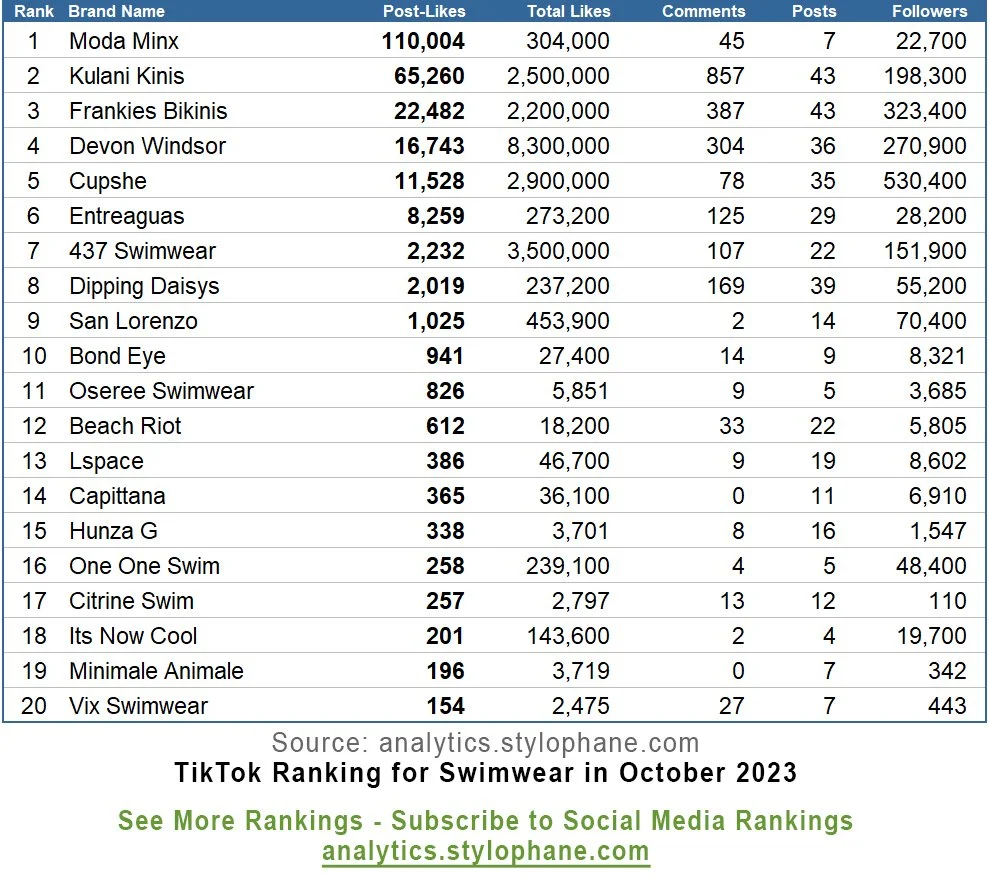The width and height of the screenshot is (989, 878).
Task: Select the Moda Minx brand name
Action: click(124, 41)
